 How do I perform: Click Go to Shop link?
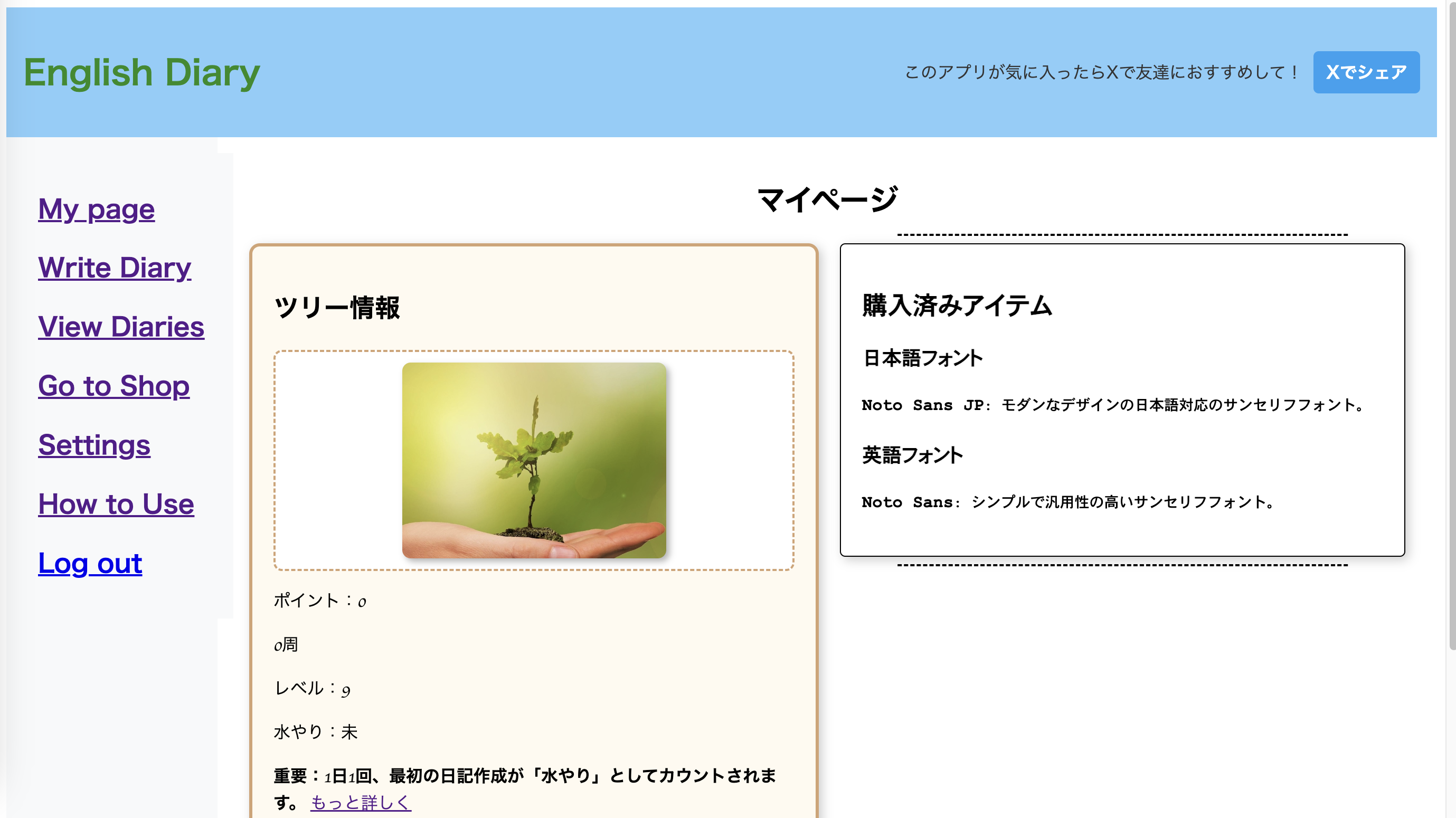click(x=114, y=386)
